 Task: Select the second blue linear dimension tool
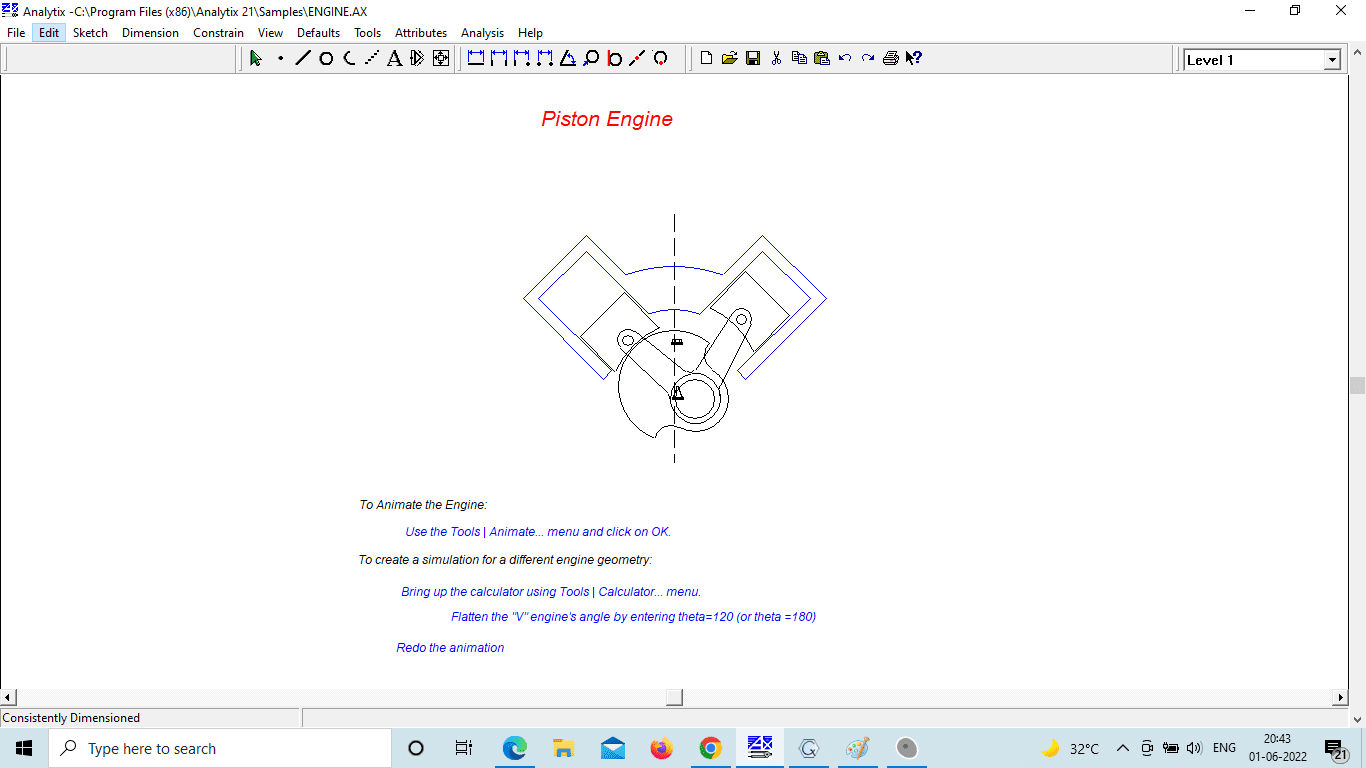[x=499, y=59]
